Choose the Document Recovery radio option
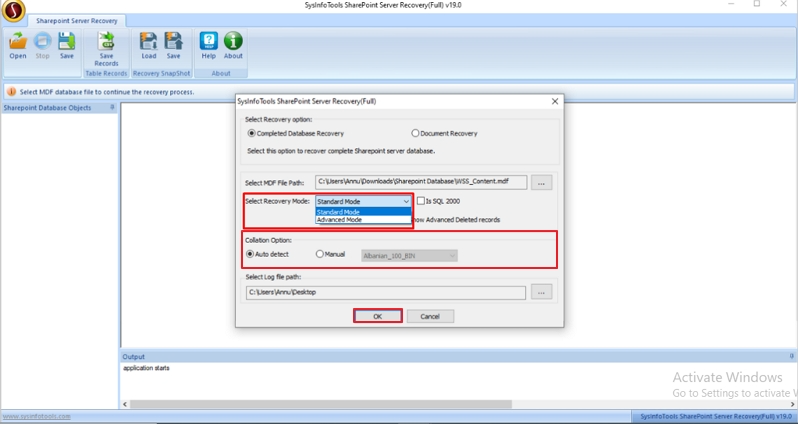798x424 pixels. 416,133
